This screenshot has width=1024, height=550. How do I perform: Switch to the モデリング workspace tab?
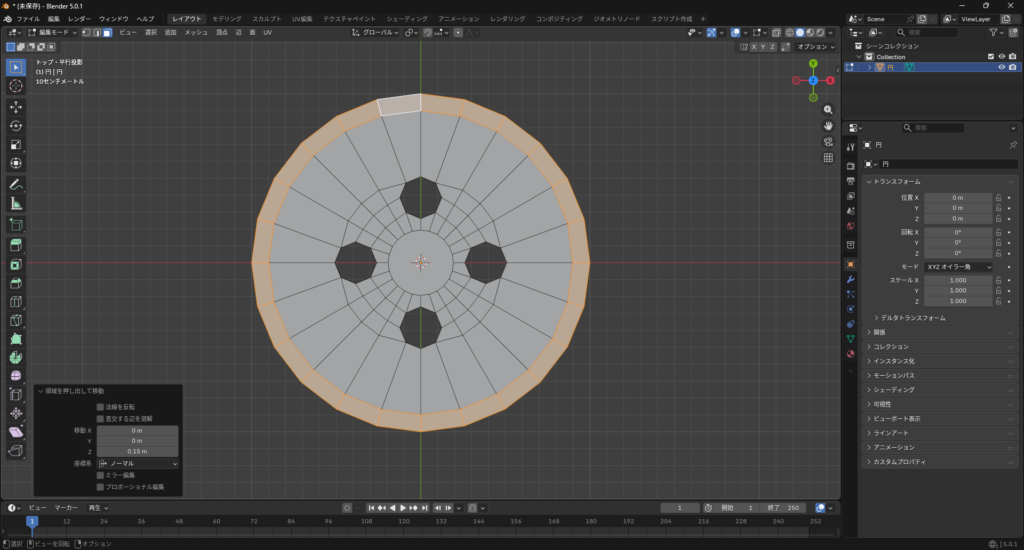pos(227,19)
